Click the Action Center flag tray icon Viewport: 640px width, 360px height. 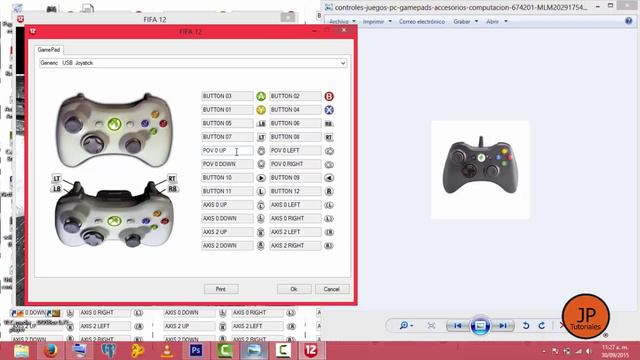555,351
